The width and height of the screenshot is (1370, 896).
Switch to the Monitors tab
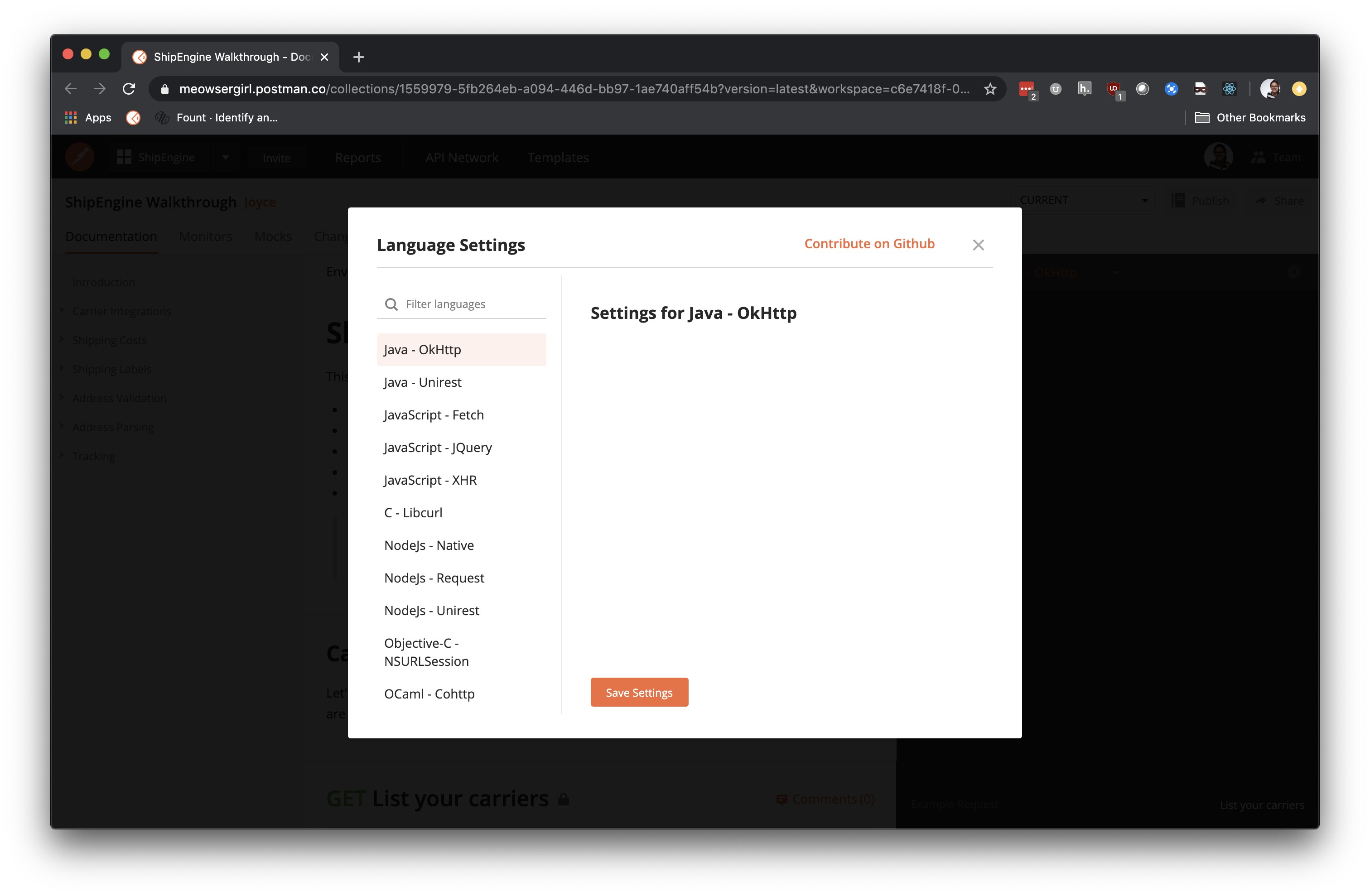point(206,236)
